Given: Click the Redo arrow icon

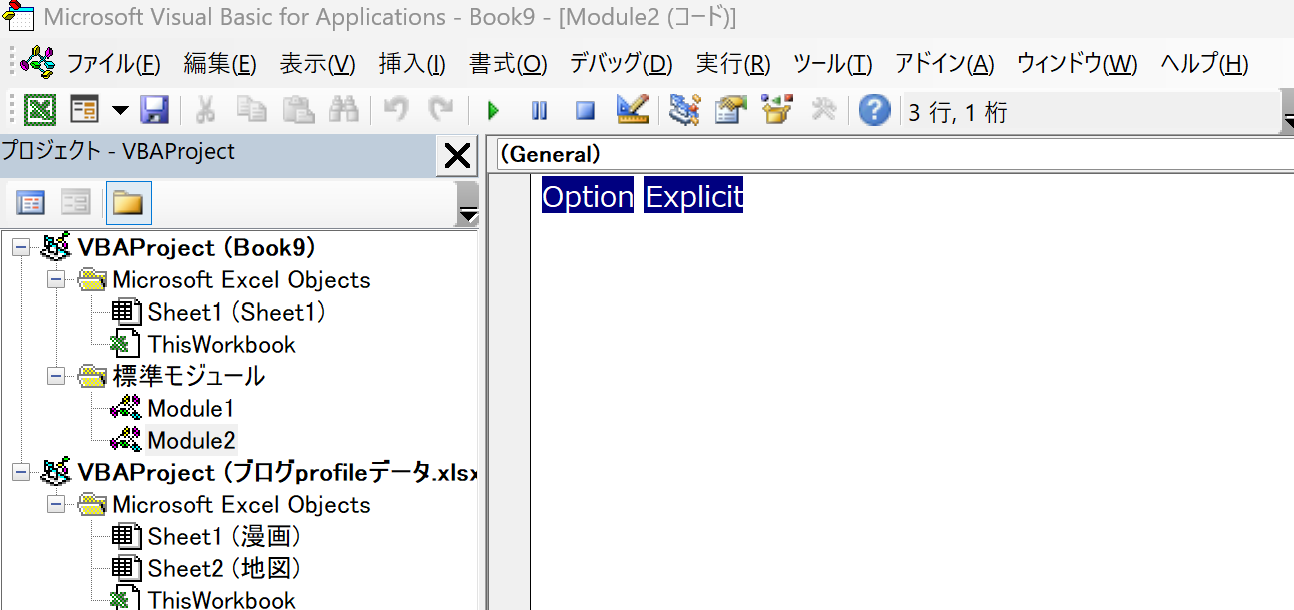Looking at the screenshot, I should tap(440, 110).
